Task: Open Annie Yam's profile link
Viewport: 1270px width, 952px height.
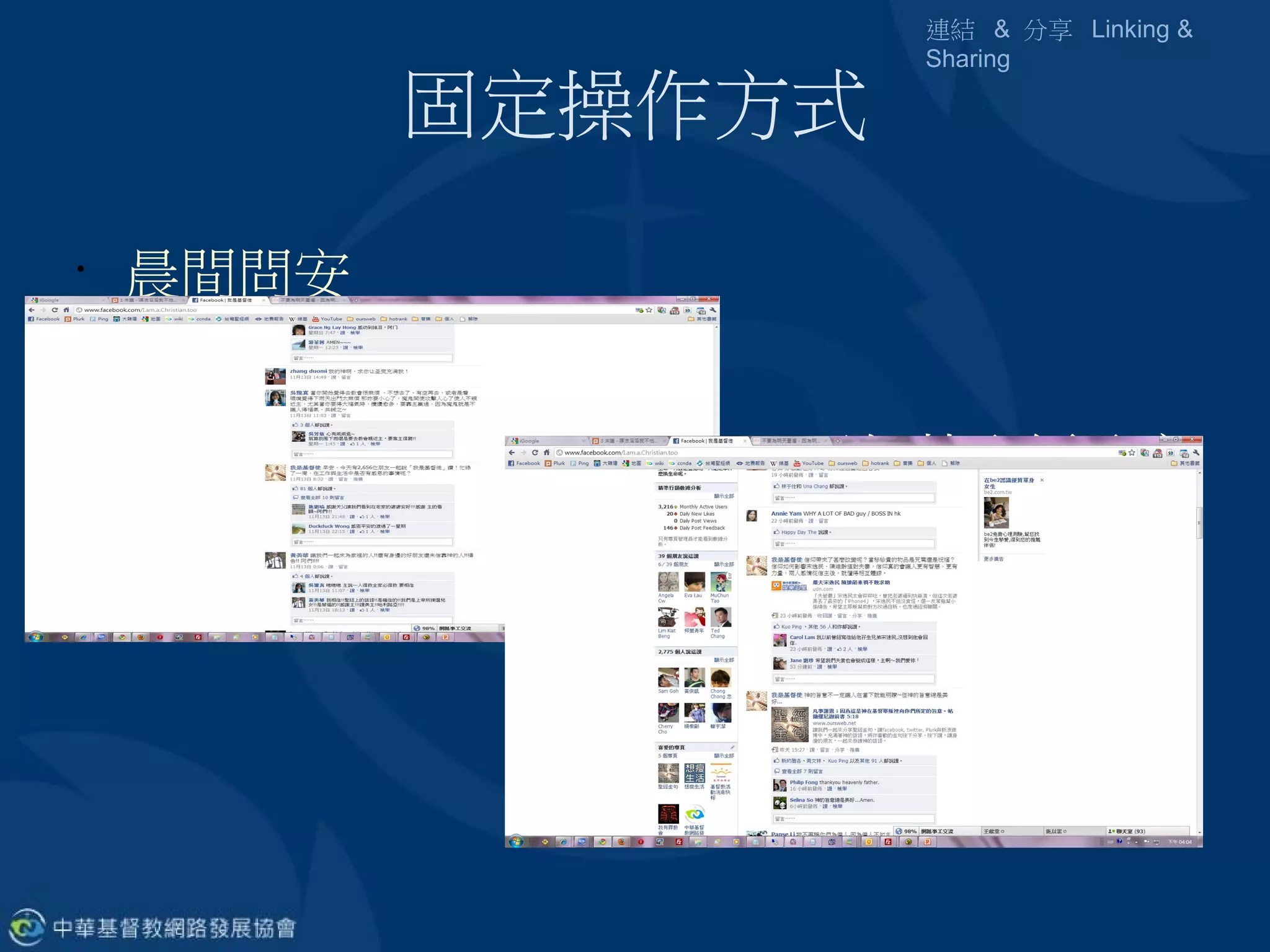Action: tap(786, 513)
